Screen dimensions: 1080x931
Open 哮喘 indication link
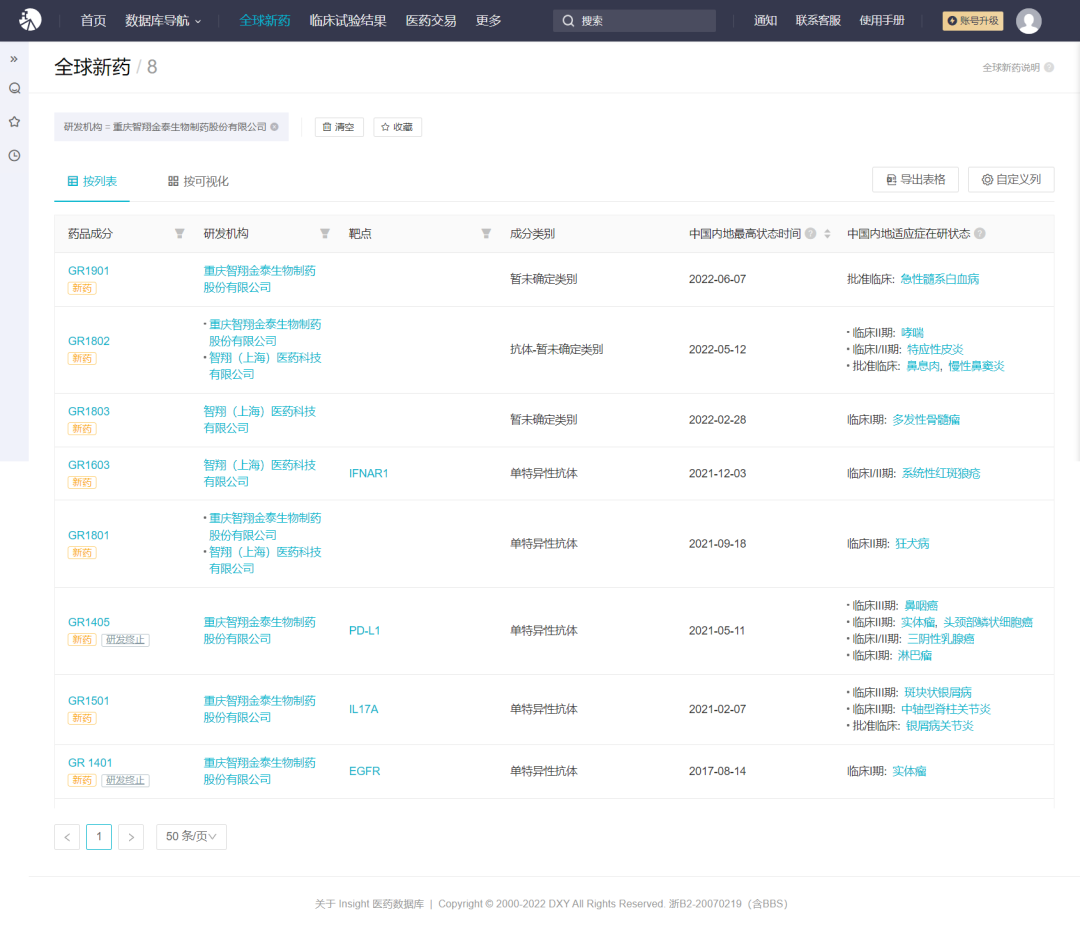[x=912, y=333]
